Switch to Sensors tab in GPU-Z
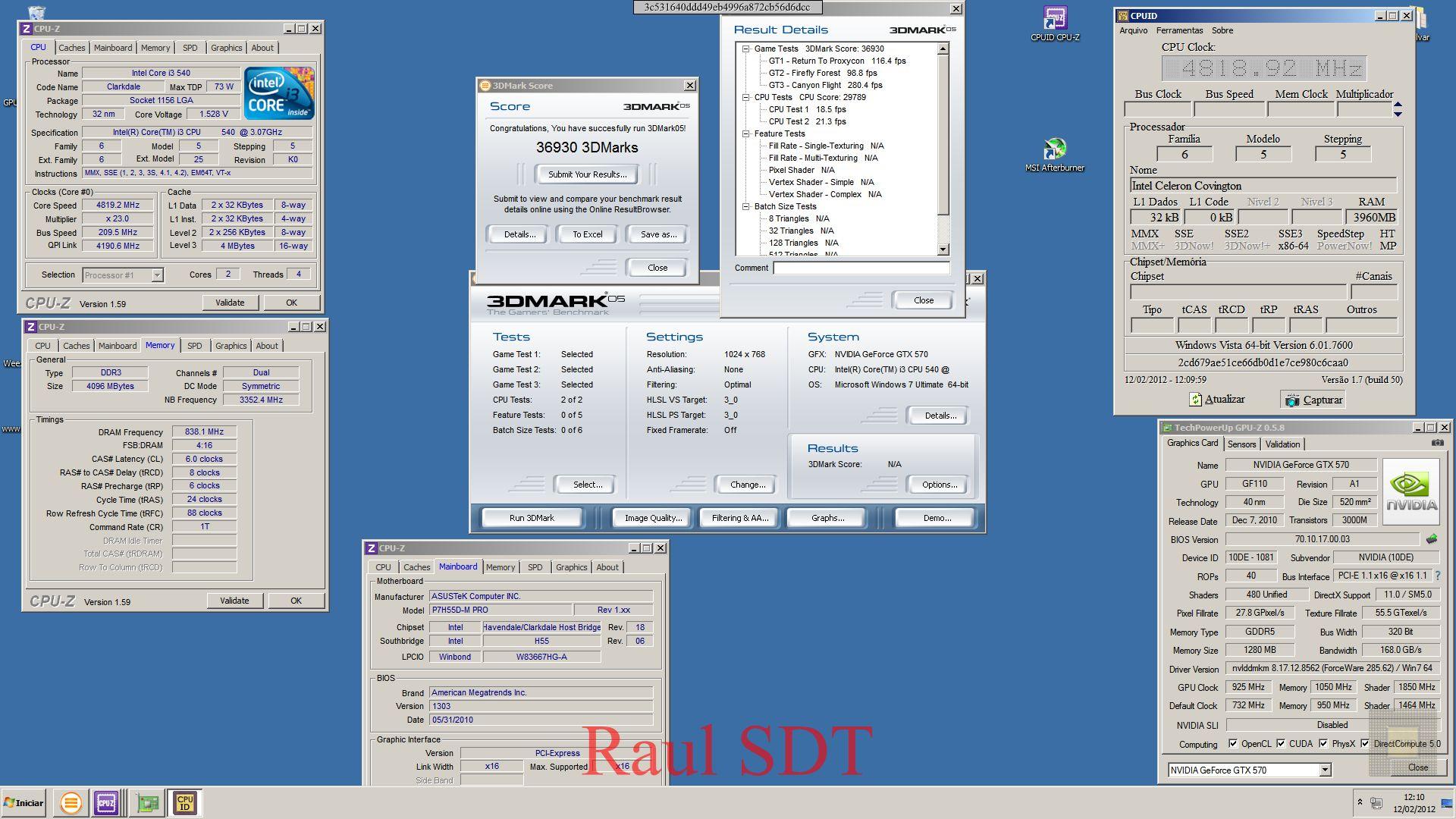This screenshot has width=1456, height=819. (x=1241, y=444)
